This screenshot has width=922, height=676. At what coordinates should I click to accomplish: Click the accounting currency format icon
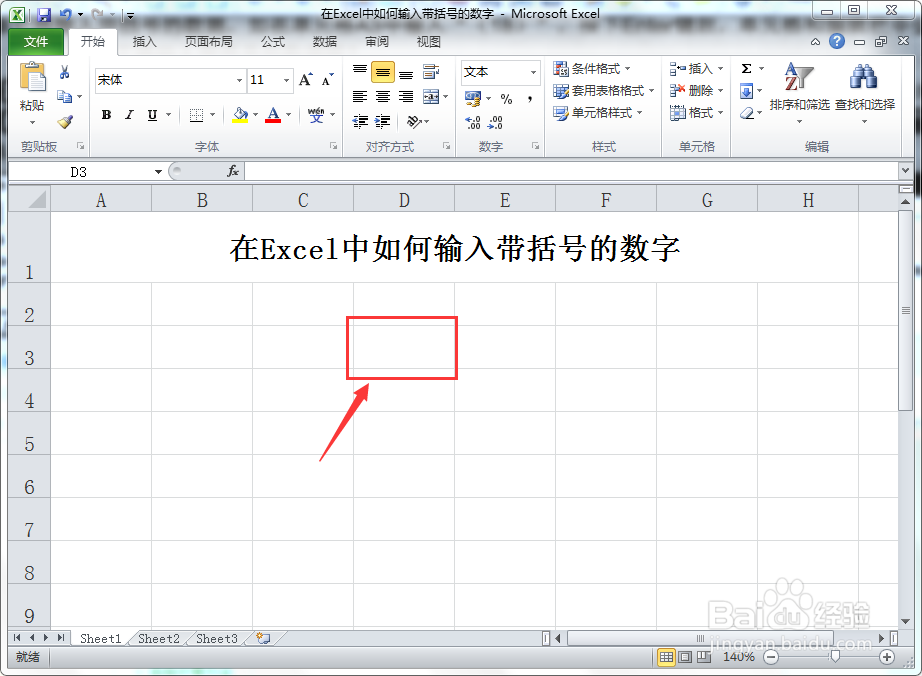pos(473,99)
